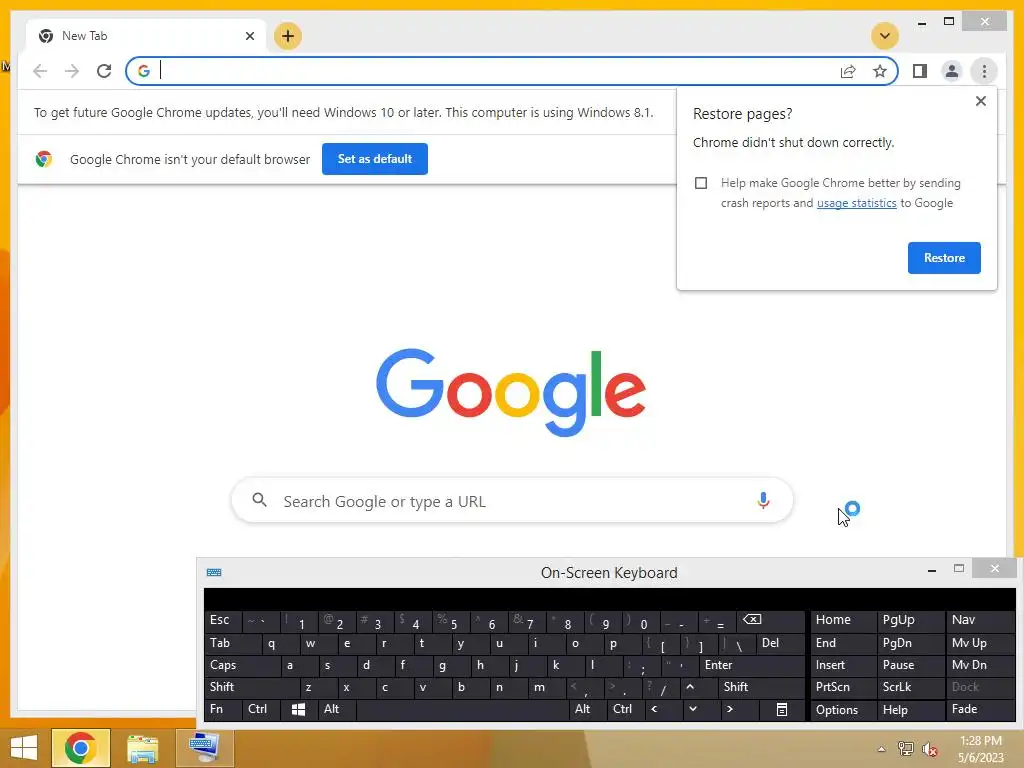This screenshot has width=1024, height=768.
Task: Click the PrtScn key on the On-Screen Keyboard
Action: click(843, 687)
